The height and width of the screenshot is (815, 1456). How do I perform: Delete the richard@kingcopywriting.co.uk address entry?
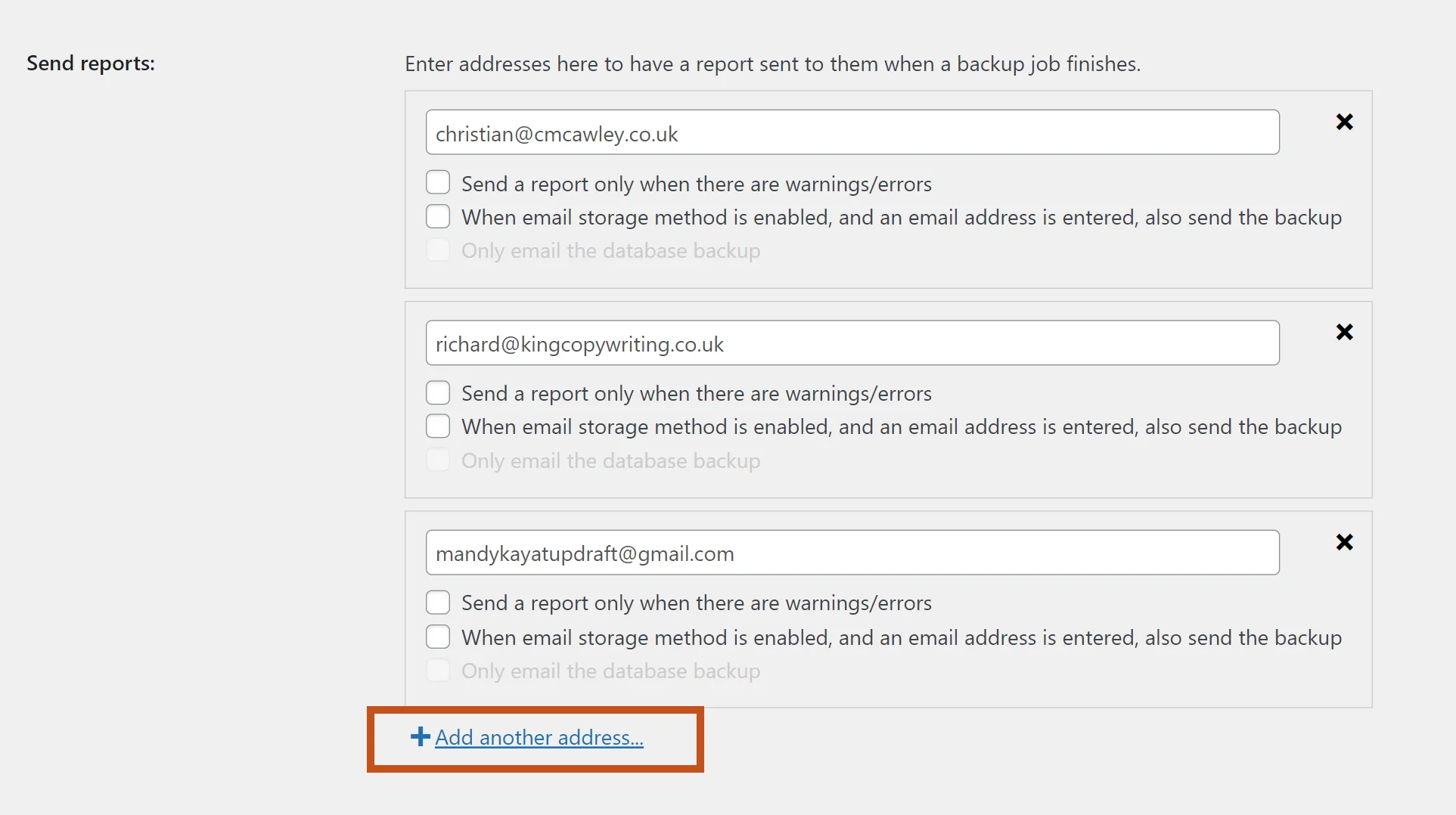point(1344,332)
